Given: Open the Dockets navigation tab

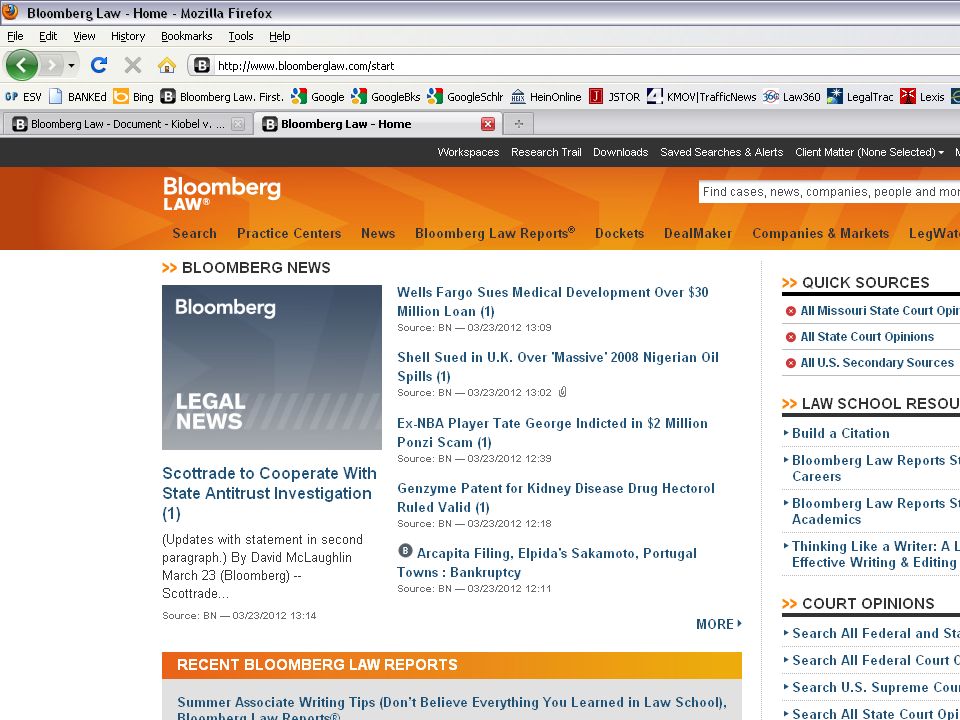Looking at the screenshot, I should coord(620,233).
